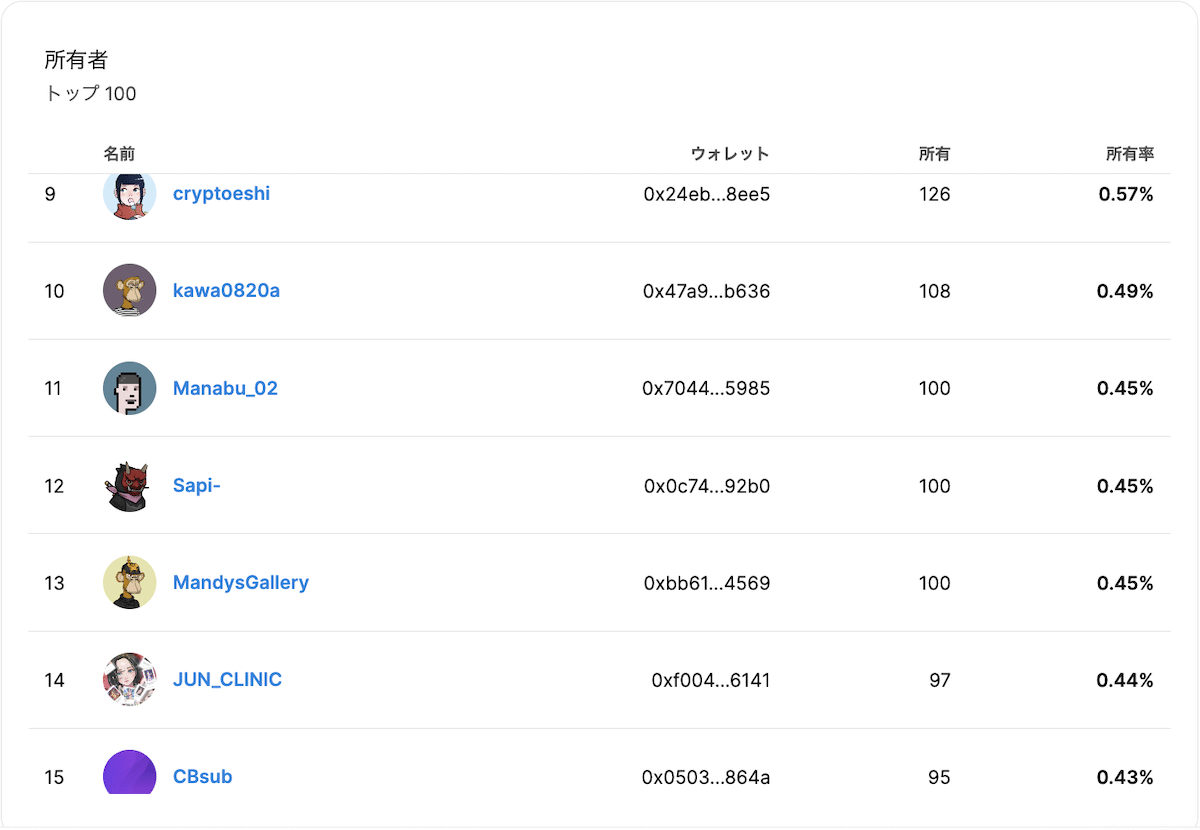Select wallet address 0x7044...5985

click(x=706, y=388)
